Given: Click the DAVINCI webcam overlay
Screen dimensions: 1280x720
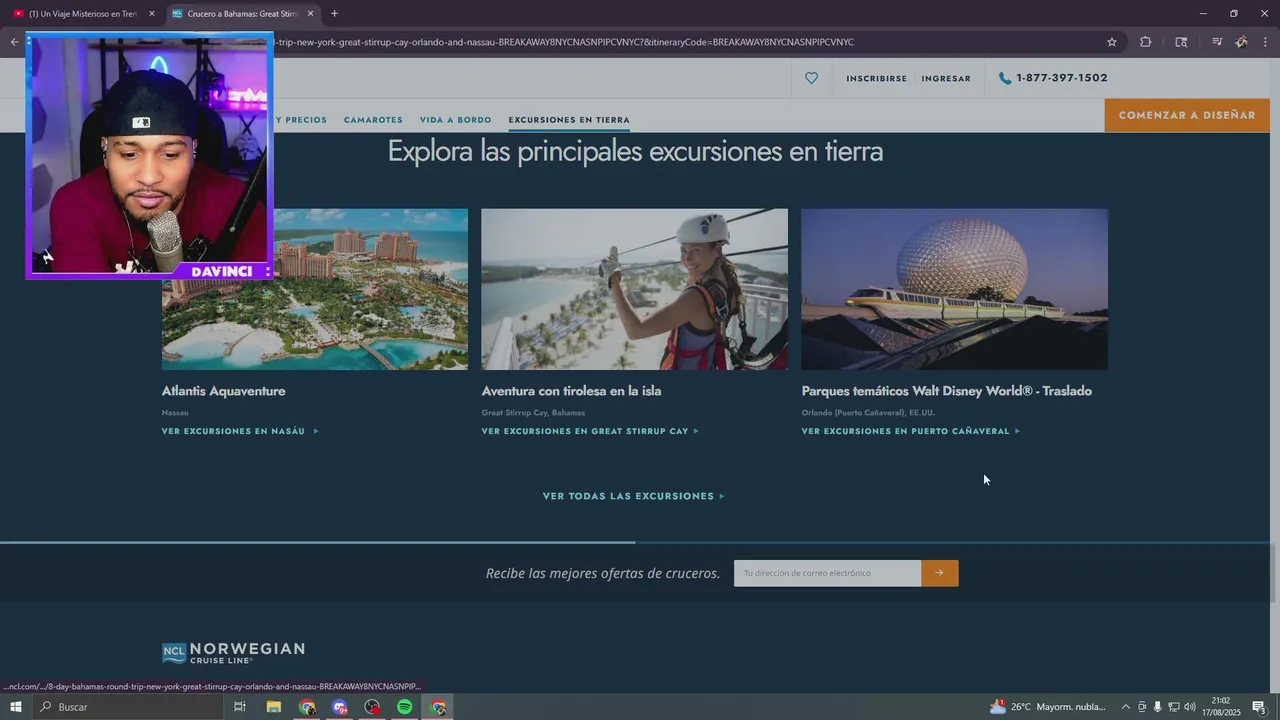Looking at the screenshot, I should coord(149,156).
